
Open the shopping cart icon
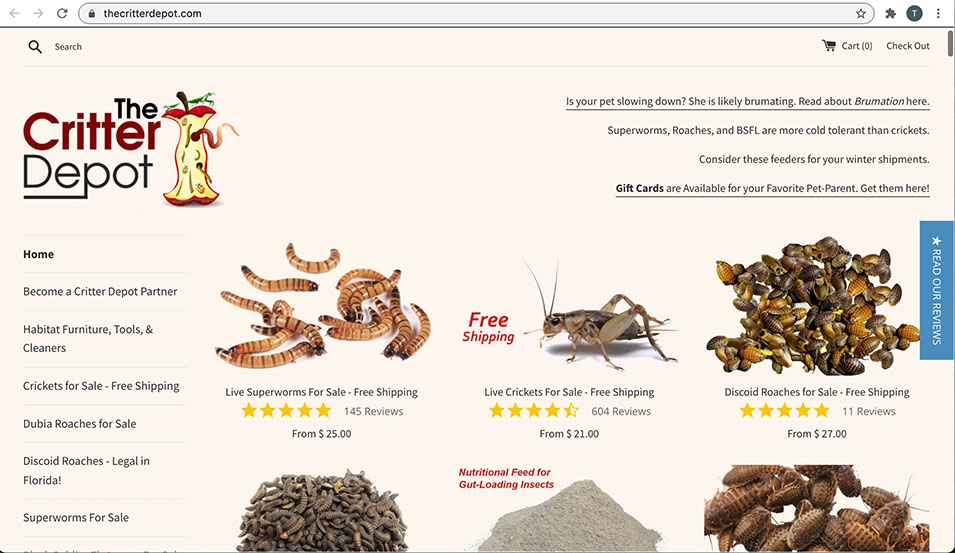point(828,46)
